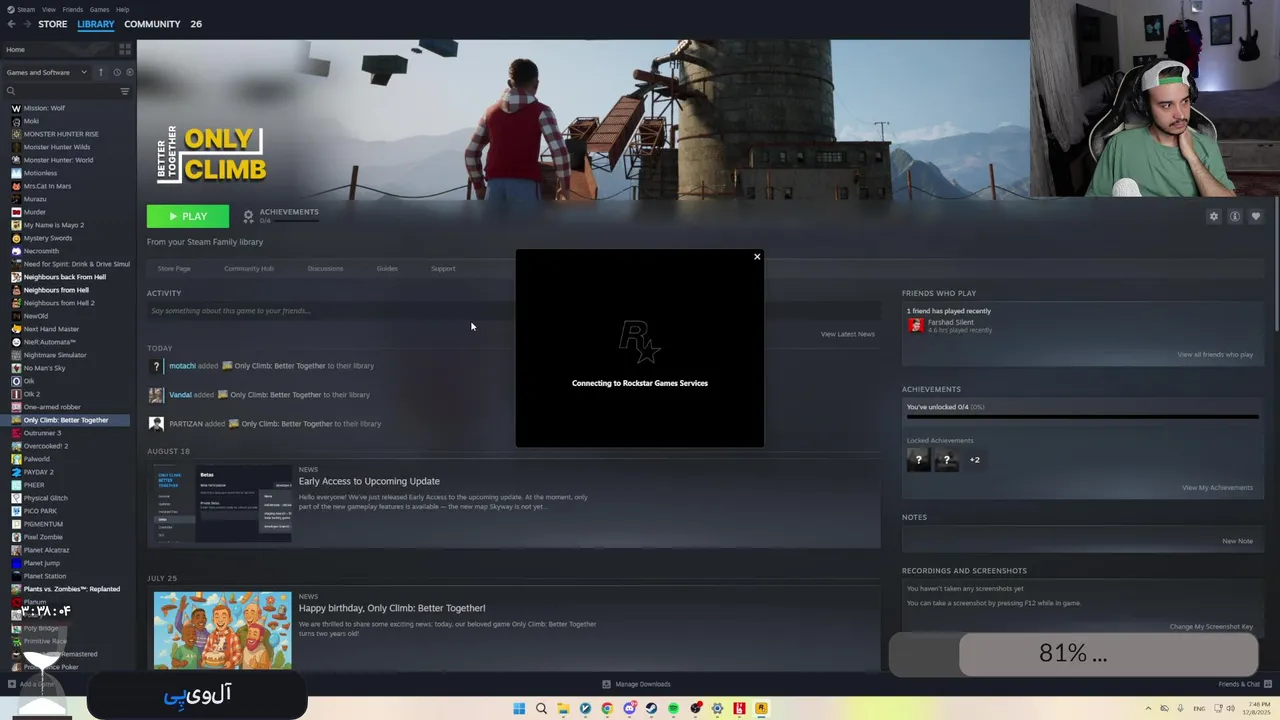Open the Manage Downloads icon

pos(606,684)
